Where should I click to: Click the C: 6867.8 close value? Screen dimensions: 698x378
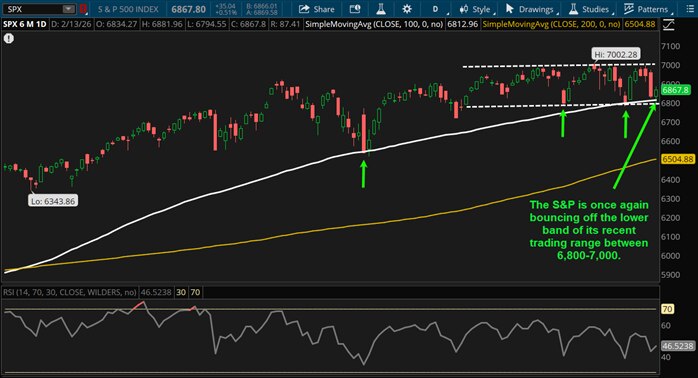248,24
